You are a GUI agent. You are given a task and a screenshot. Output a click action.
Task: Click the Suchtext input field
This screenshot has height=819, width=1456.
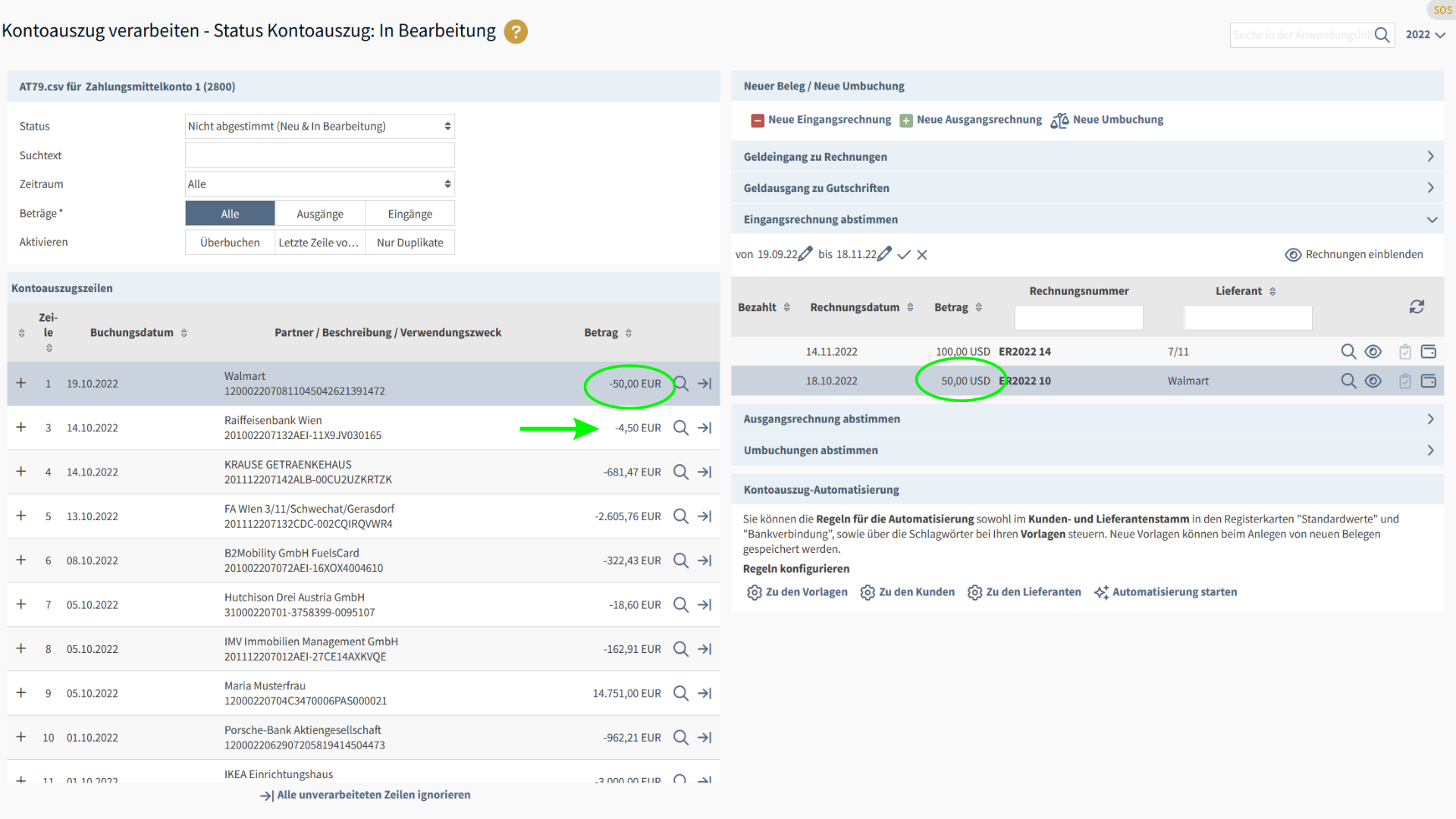point(319,155)
